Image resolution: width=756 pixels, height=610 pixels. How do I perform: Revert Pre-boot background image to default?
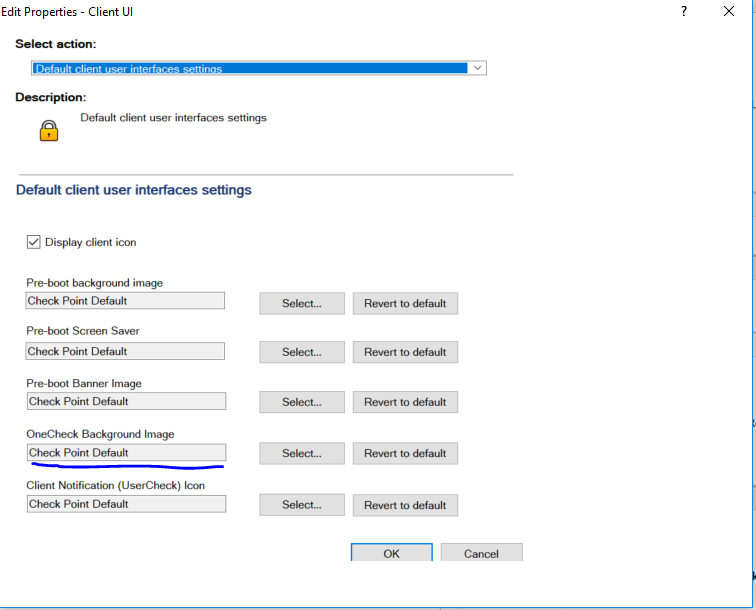click(405, 303)
